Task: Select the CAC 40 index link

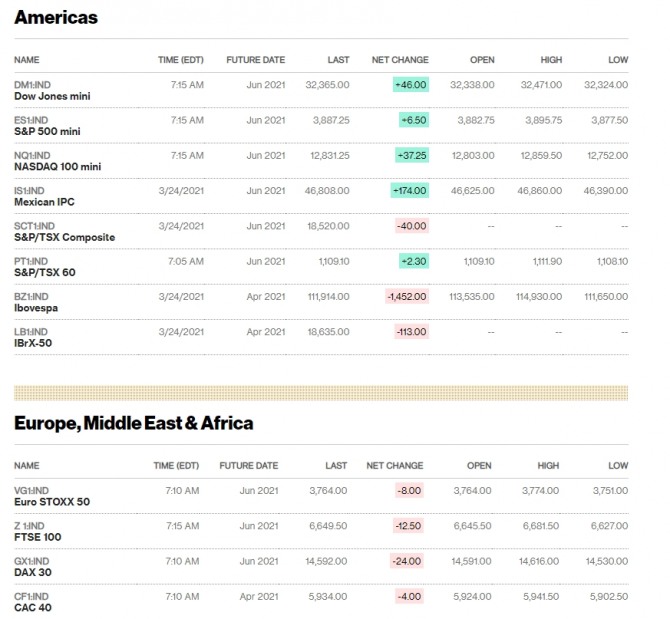Action: (x=32, y=607)
